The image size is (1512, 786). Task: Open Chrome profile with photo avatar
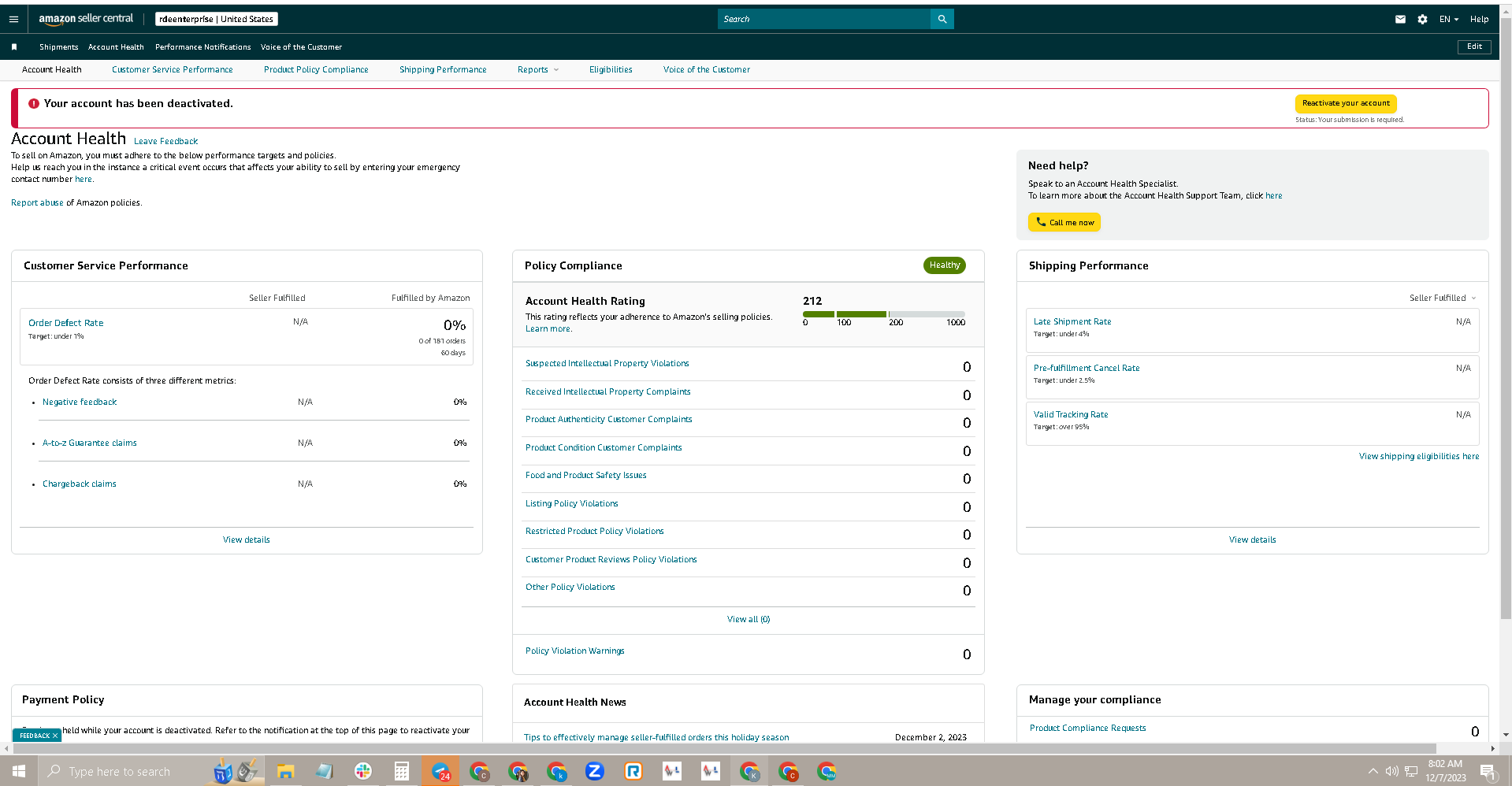click(x=518, y=771)
